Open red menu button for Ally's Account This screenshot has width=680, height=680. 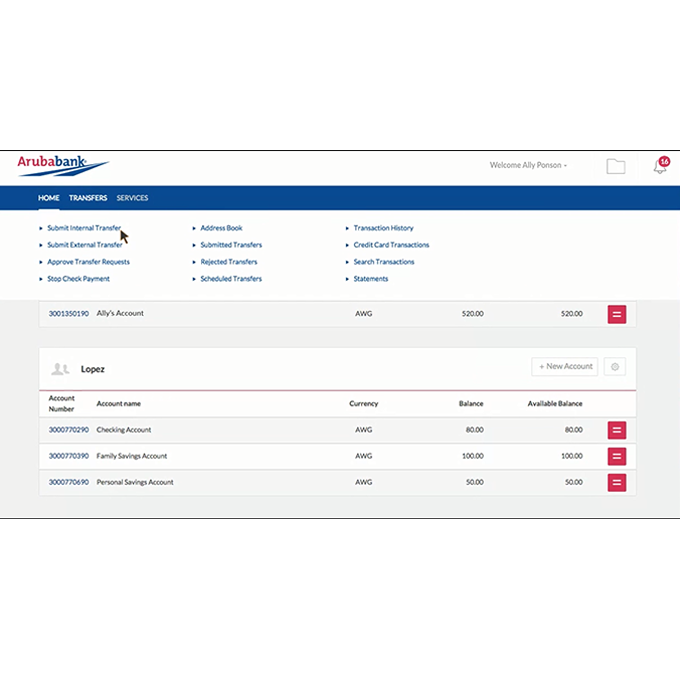[617, 314]
